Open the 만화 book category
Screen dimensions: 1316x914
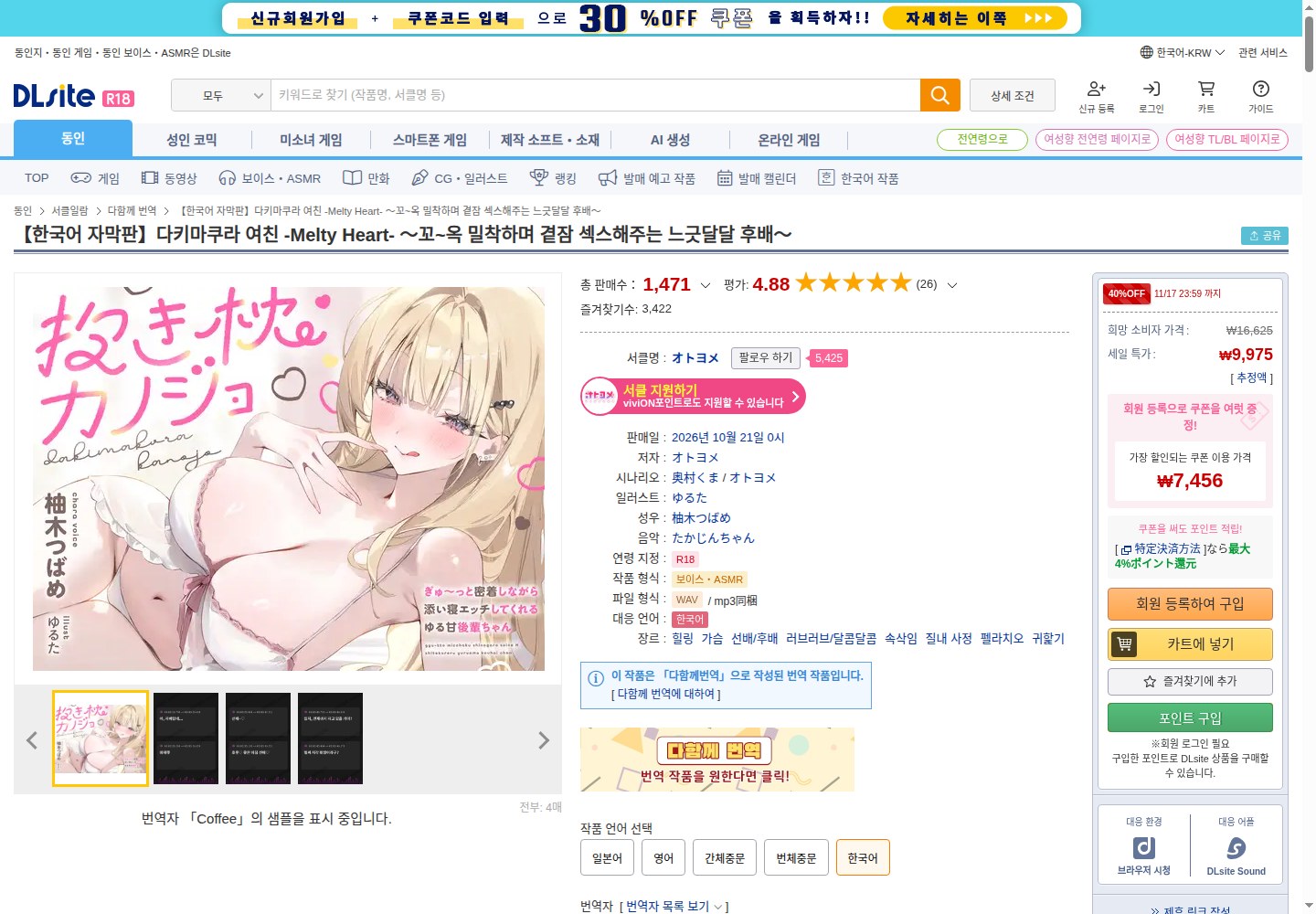(x=366, y=178)
